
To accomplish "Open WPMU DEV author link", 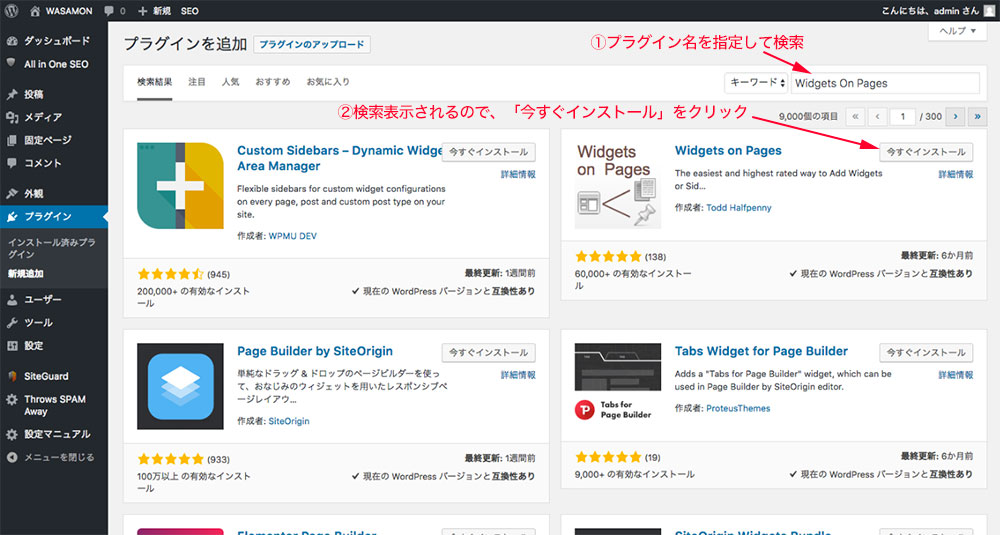I will tap(292, 236).
